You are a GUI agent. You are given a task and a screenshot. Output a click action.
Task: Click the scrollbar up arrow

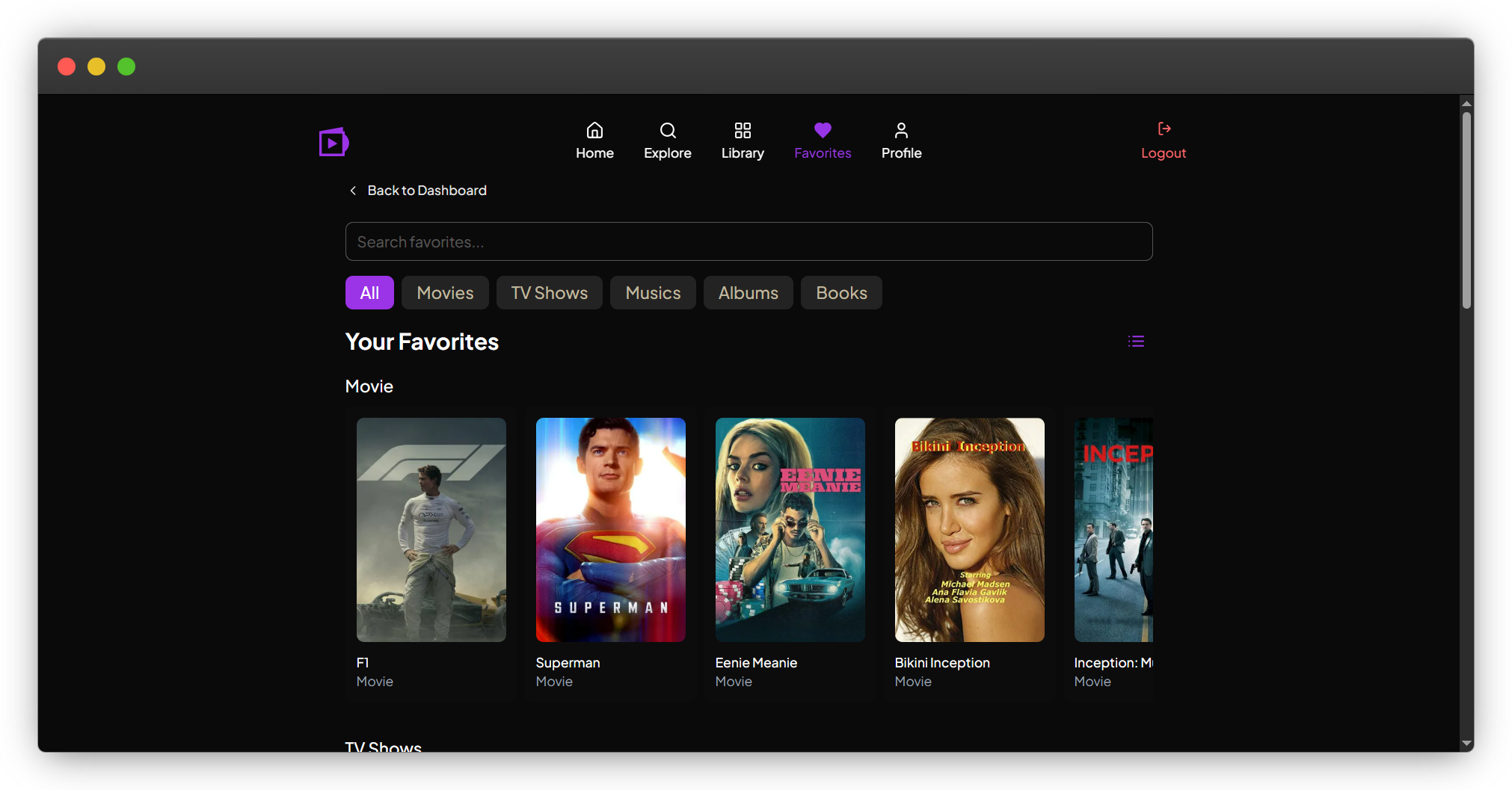coord(1466,103)
